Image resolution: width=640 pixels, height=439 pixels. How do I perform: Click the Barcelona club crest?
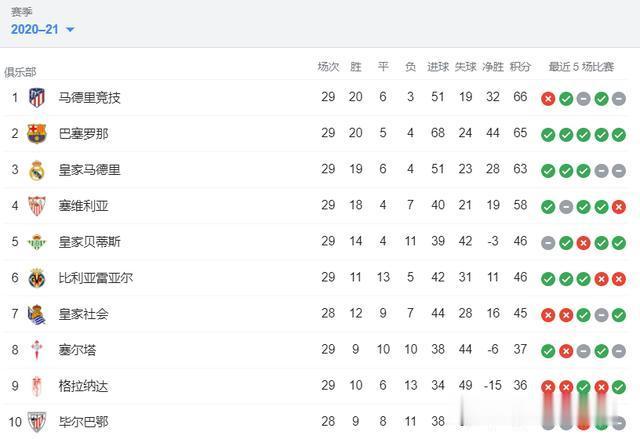tap(37, 134)
